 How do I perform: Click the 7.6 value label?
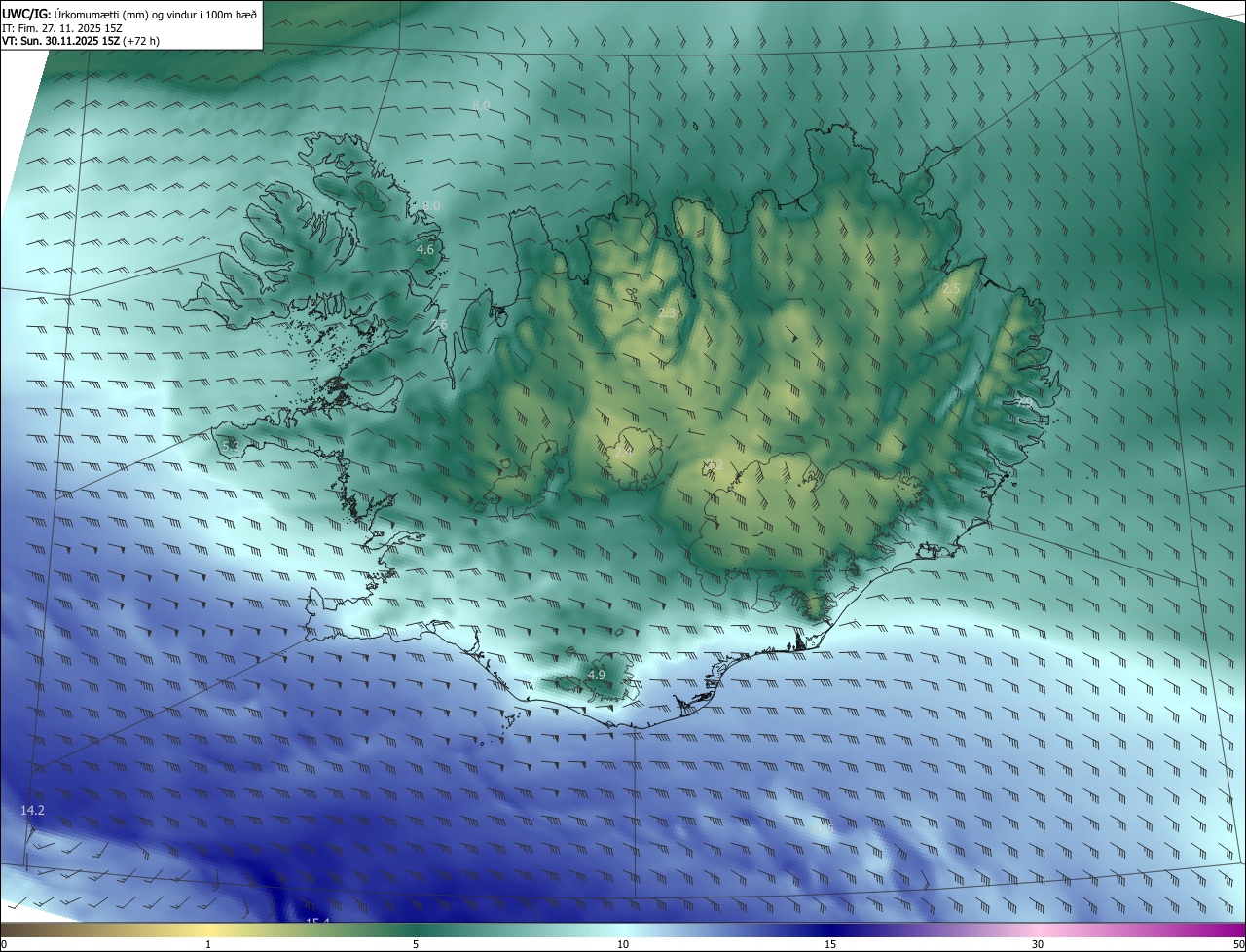click(439, 325)
